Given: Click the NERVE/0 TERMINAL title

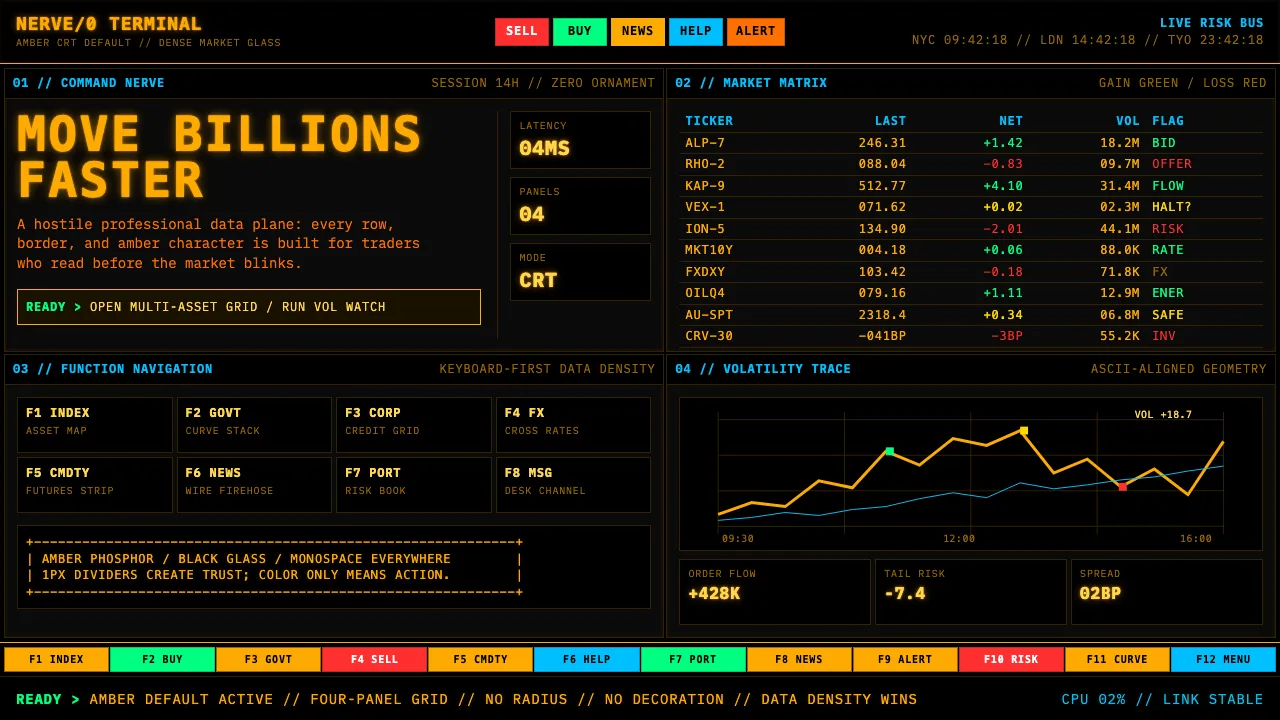Looking at the screenshot, I should click(x=109, y=24).
